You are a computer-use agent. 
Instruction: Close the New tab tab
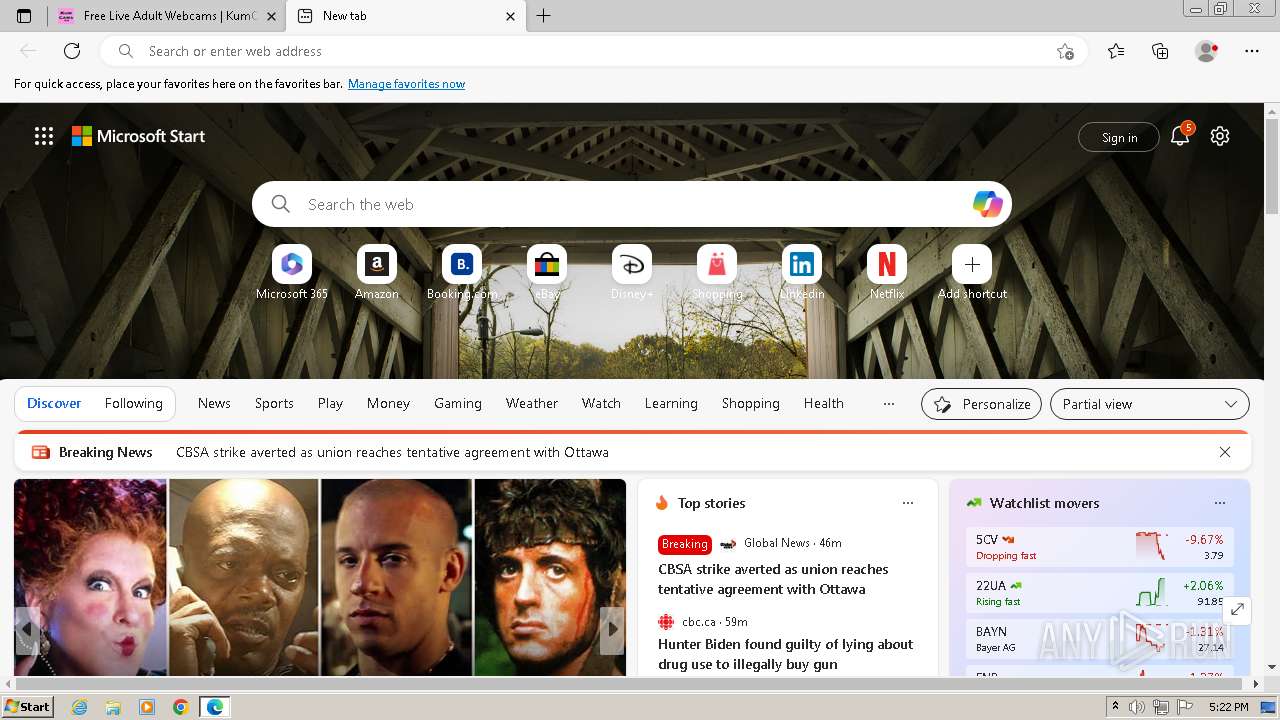pos(510,16)
